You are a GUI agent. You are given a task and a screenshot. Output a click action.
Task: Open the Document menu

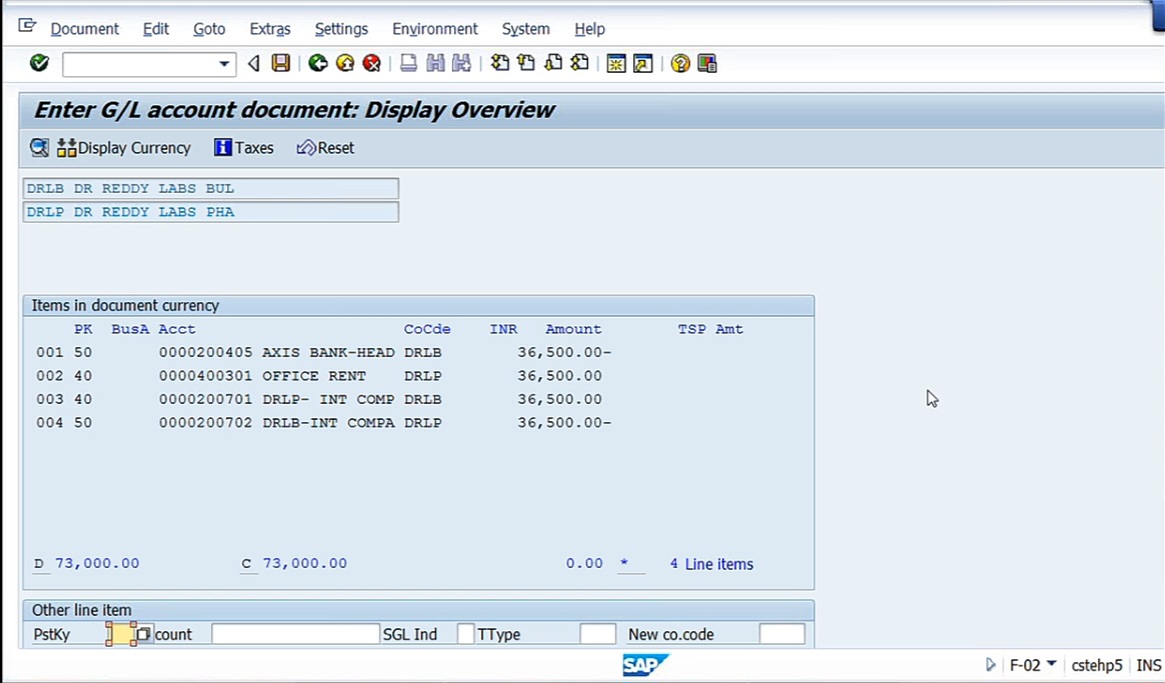pos(85,29)
